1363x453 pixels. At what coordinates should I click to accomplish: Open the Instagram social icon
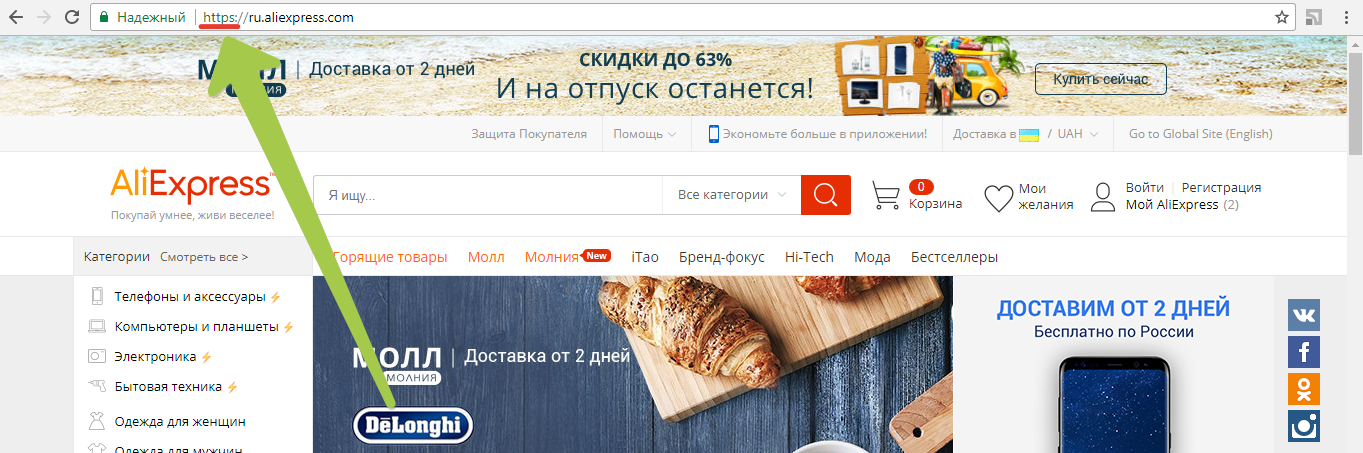pos(1304,426)
